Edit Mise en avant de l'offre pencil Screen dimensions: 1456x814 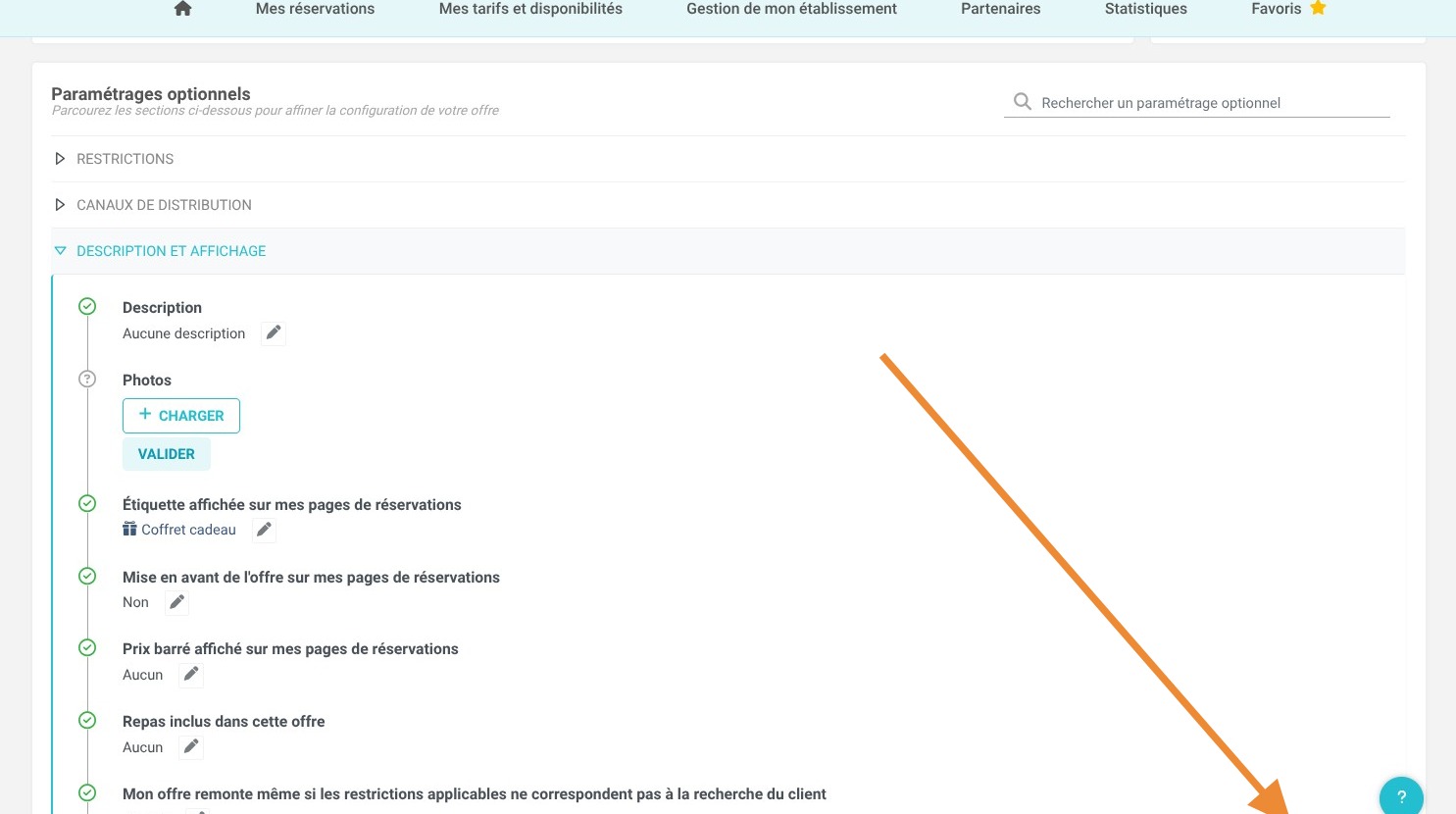point(176,602)
